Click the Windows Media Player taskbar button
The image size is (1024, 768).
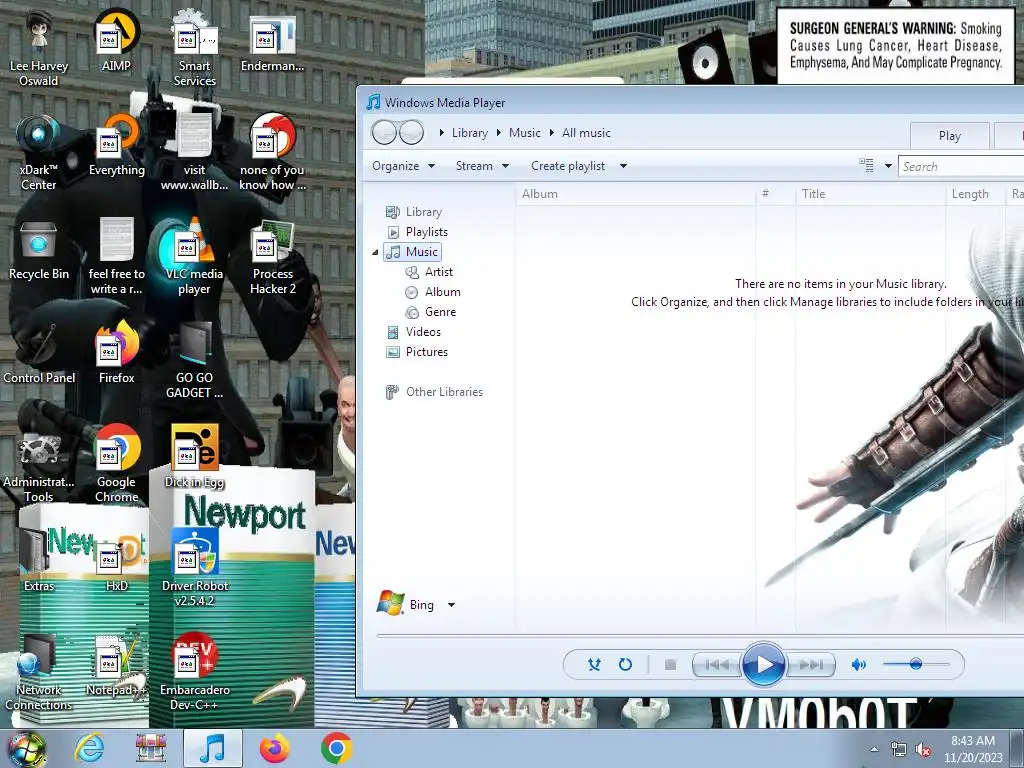[x=213, y=748]
